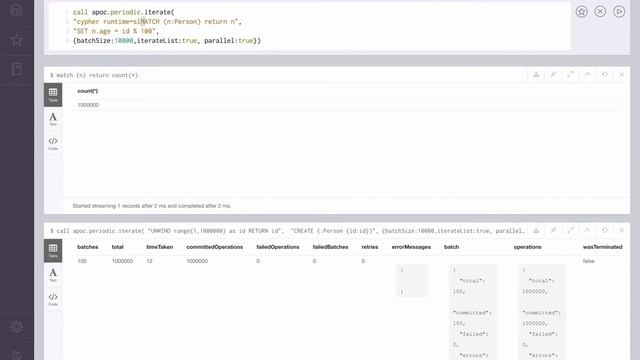The image size is (640, 360).
Task: Expand count(*) frame to fullscreen
Action: click(x=570, y=74)
